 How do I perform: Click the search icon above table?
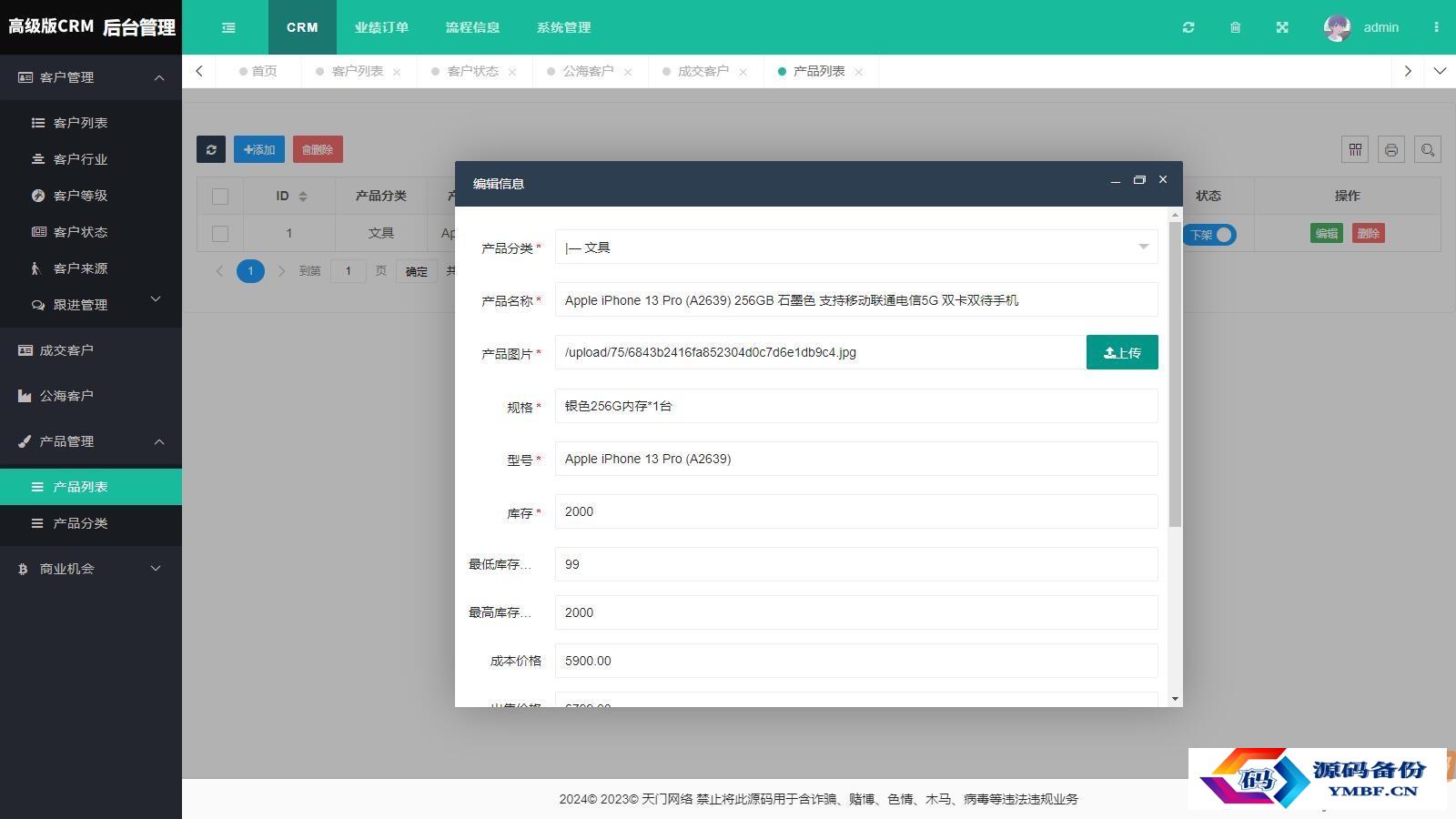click(1428, 149)
